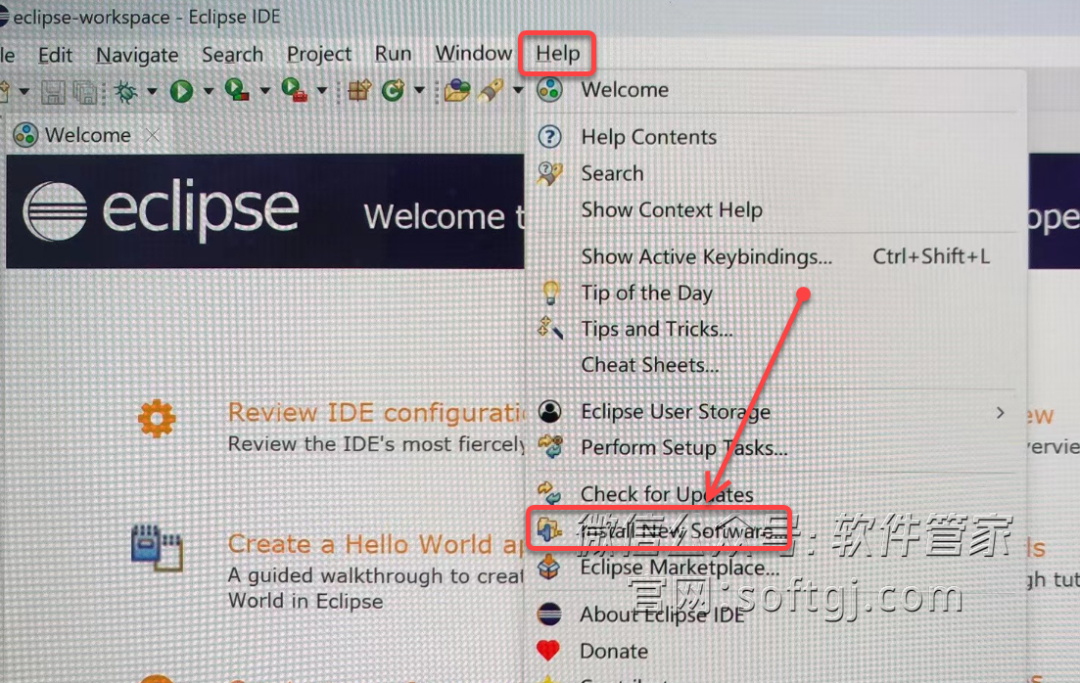
Task: Open the Coverage dropdown arrow
Action: (x=265, y=90)
